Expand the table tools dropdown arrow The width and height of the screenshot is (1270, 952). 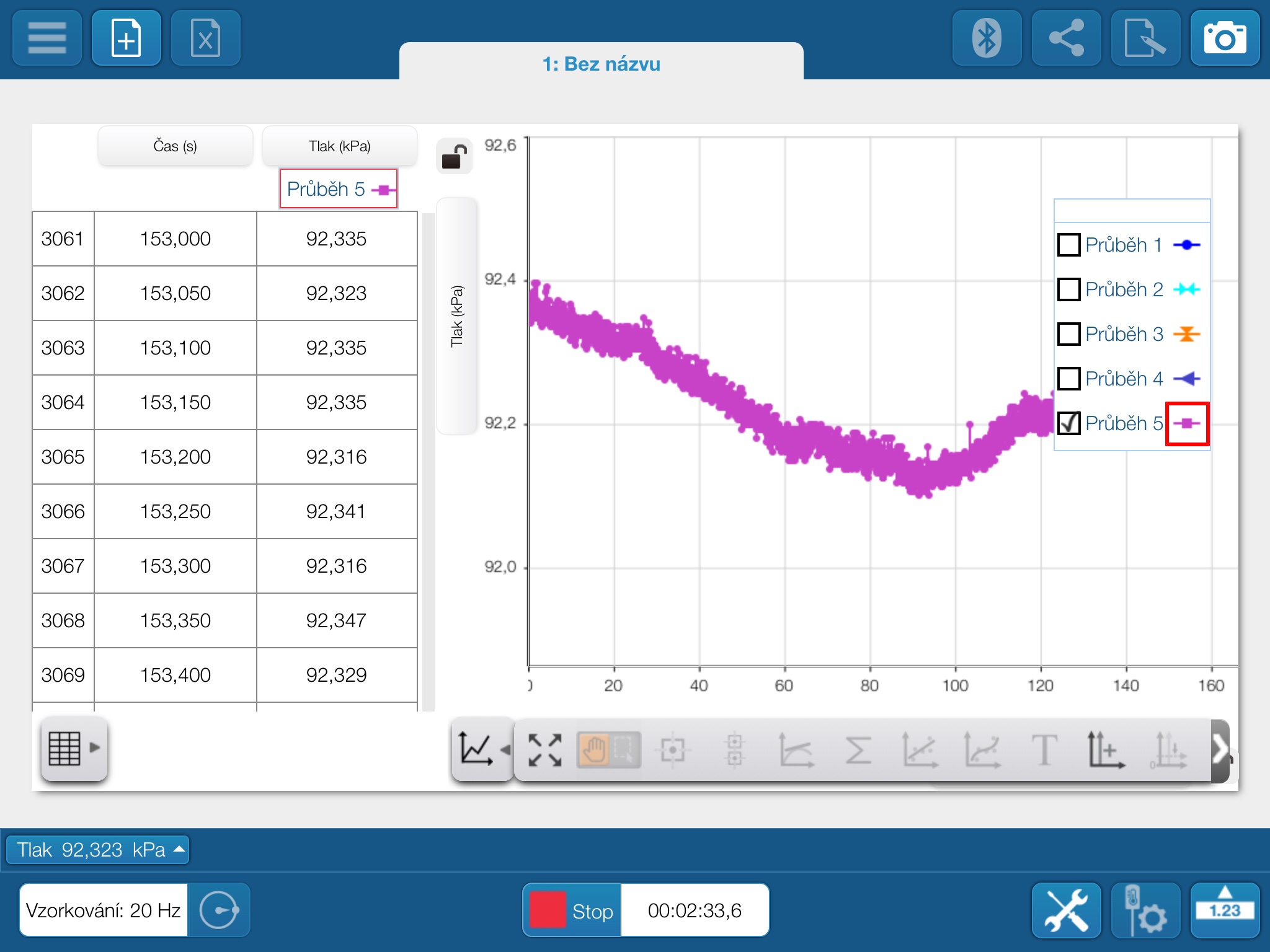[94, 747]
